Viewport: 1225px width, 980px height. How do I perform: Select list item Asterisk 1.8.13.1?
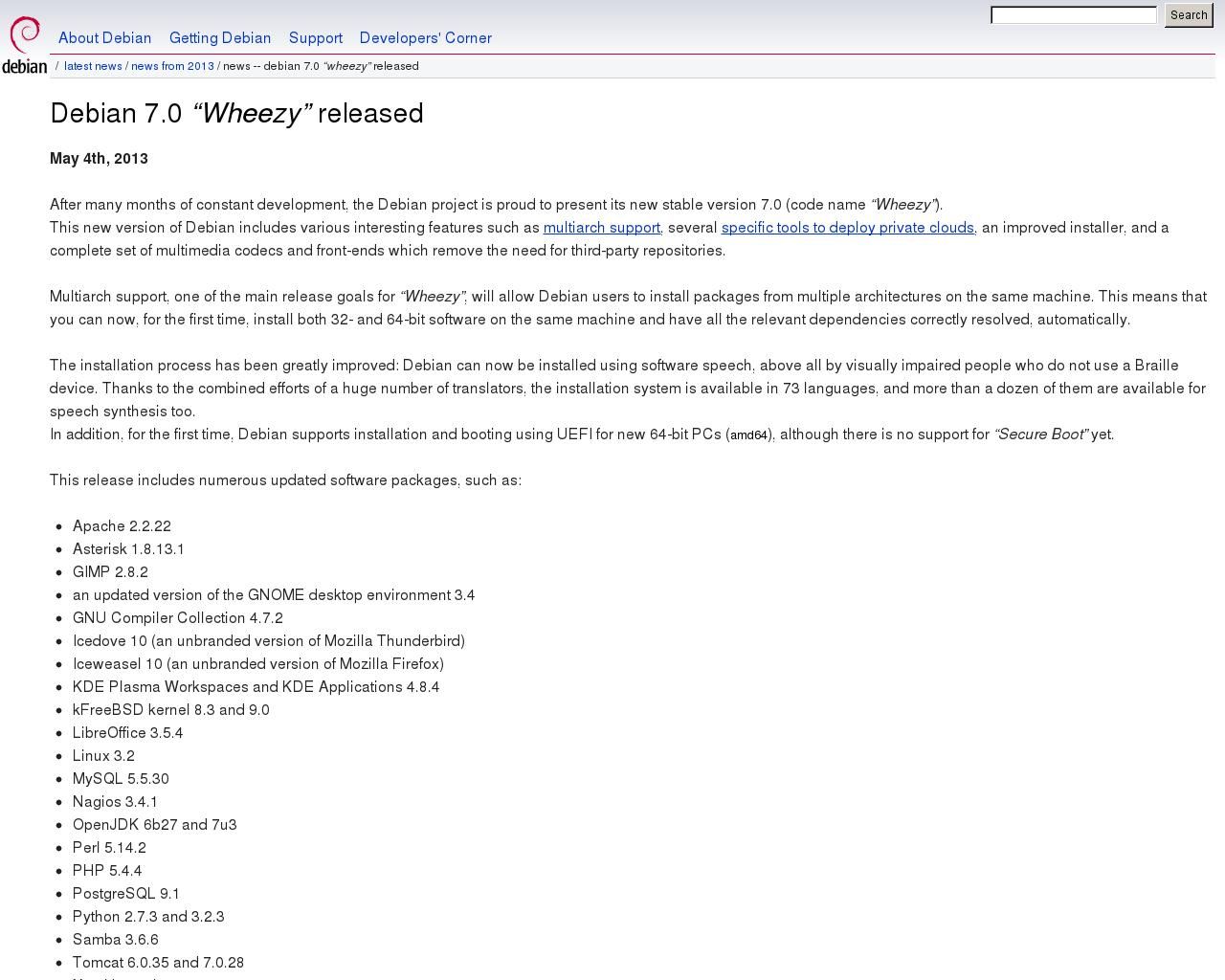(128, 549)
